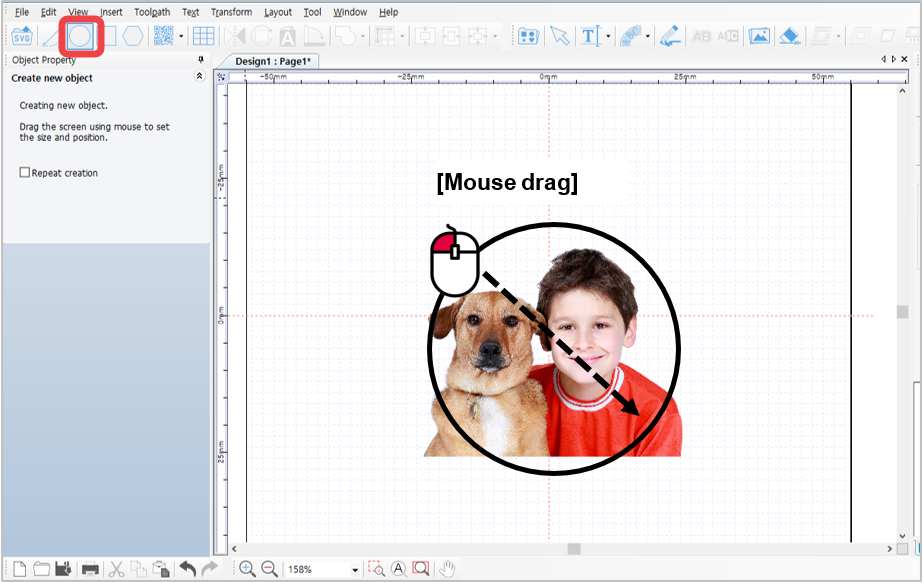Close the document tab with X

[x=904, y=59]
